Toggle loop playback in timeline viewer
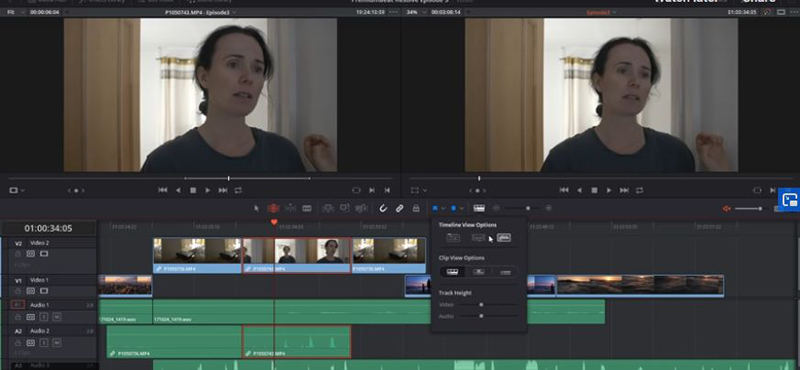 tap(639, 190)
